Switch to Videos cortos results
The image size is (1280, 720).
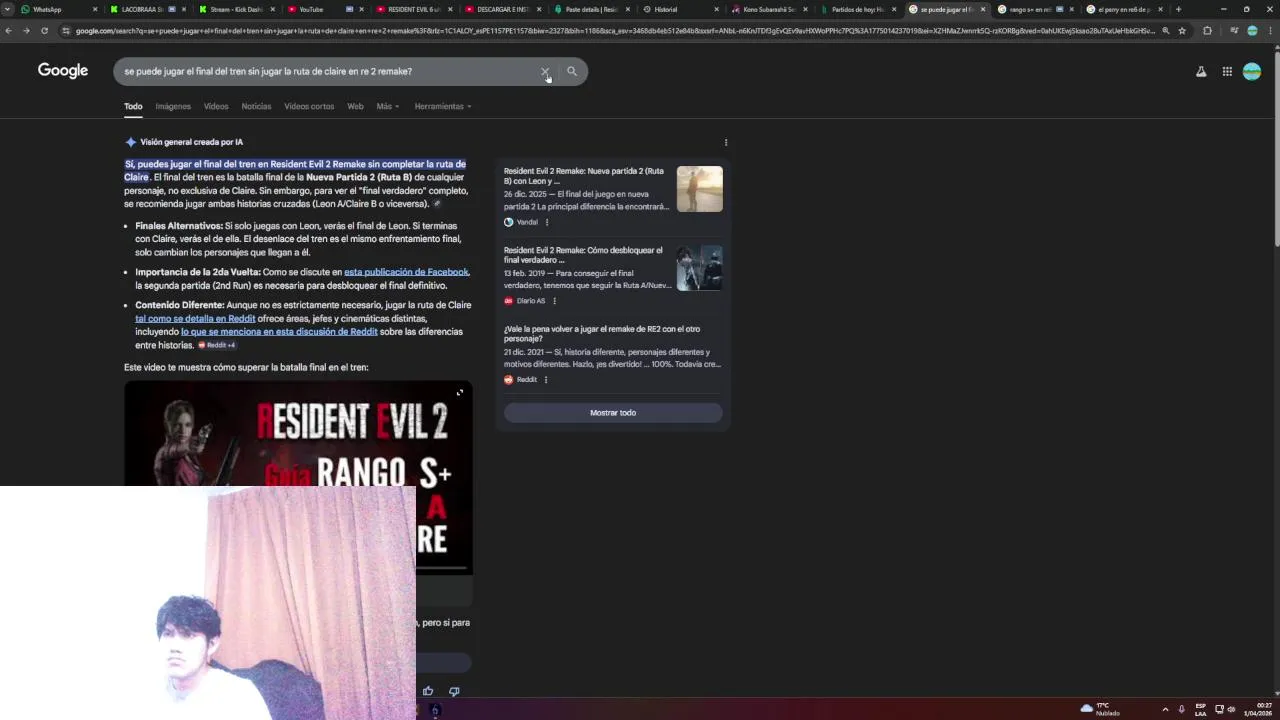tap(309, 106)
